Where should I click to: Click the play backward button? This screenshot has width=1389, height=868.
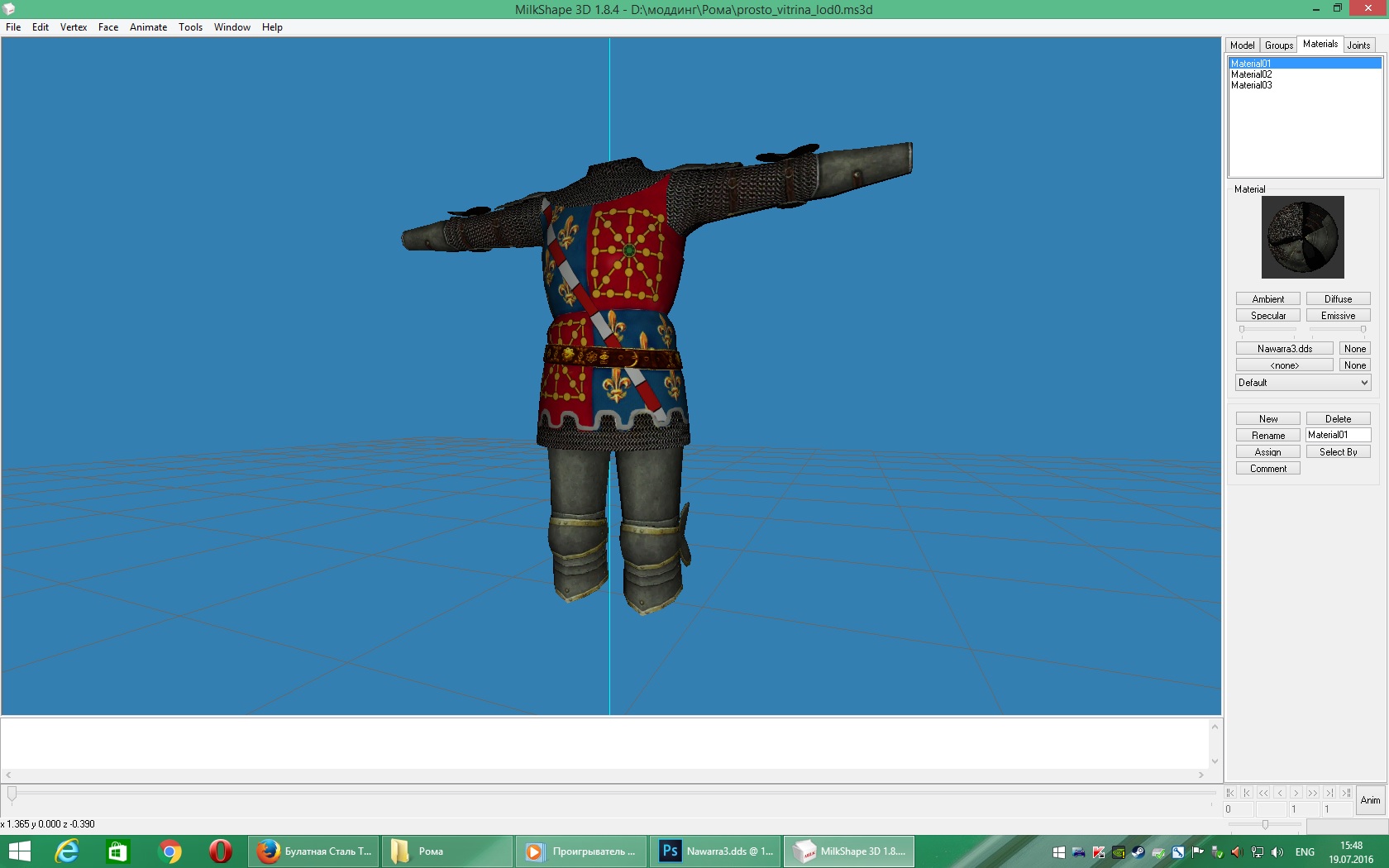[x=1263, y=793]
